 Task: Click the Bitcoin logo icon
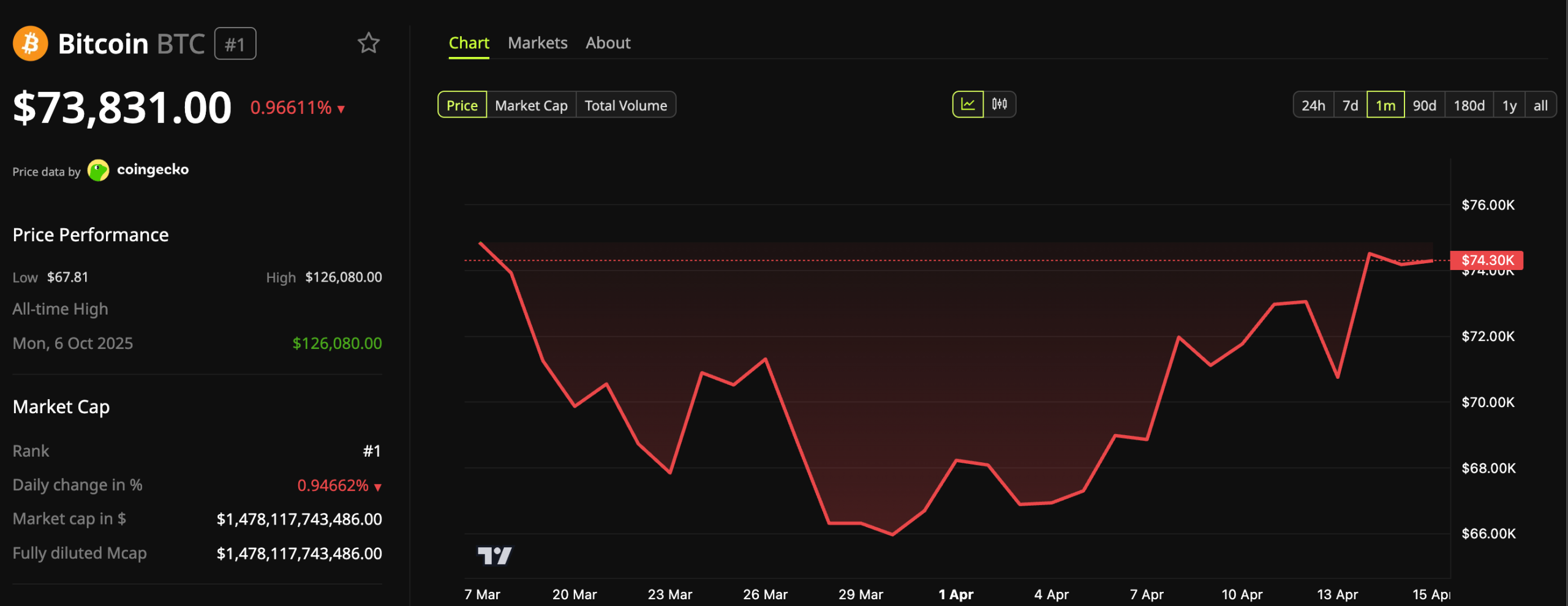30,43
